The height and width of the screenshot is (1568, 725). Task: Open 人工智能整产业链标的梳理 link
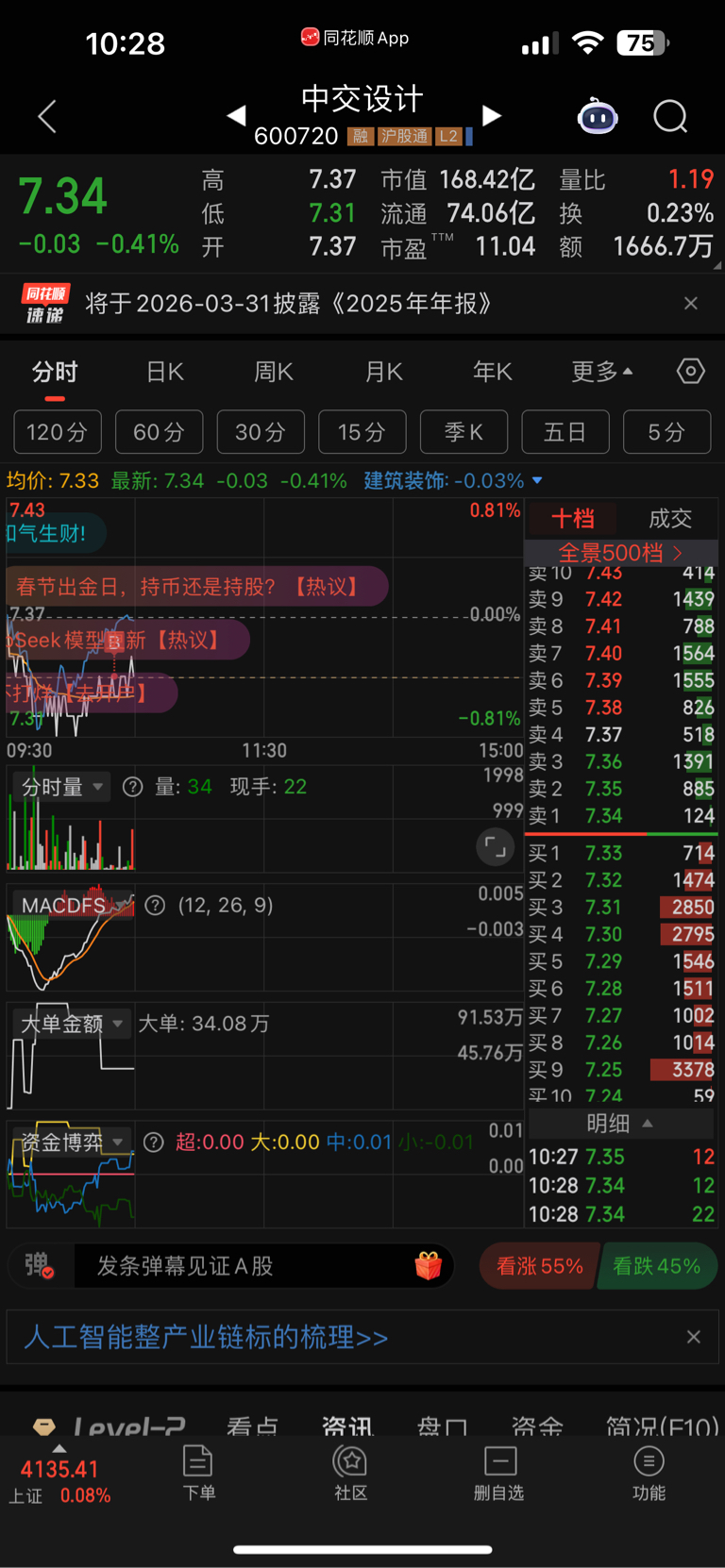coord(206,1337)
